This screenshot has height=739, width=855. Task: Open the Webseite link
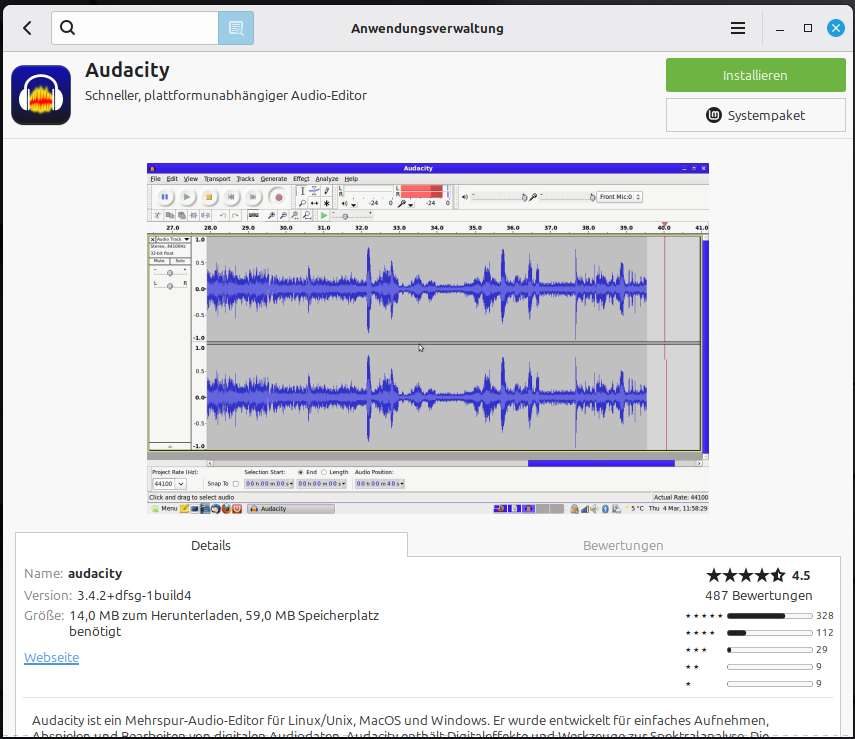tap(51, 657)
